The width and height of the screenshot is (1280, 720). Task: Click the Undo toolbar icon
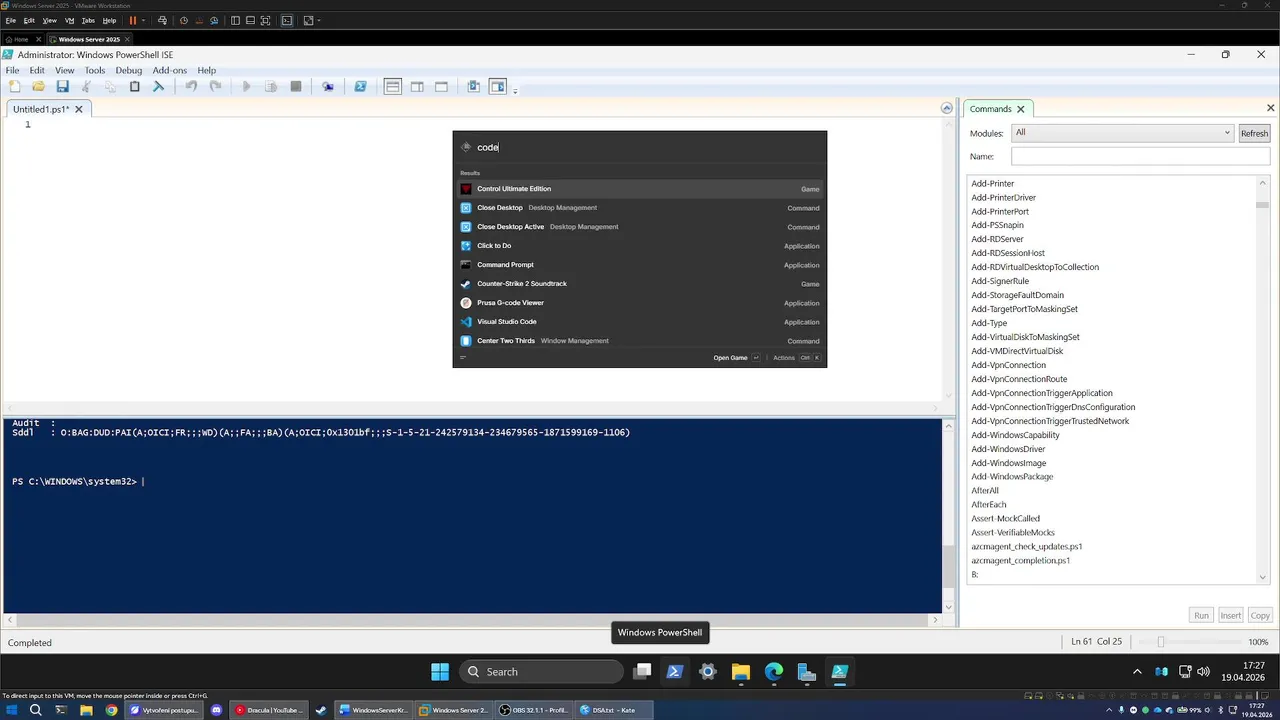point(191,87)
